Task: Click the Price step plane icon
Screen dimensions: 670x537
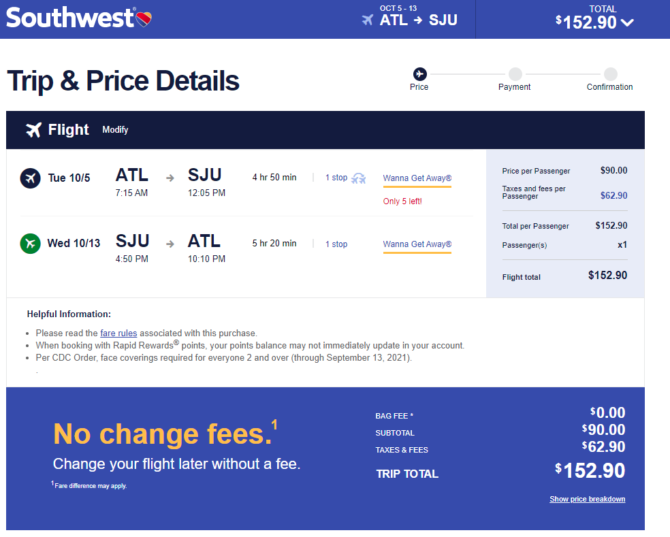Action: (420, 74)
